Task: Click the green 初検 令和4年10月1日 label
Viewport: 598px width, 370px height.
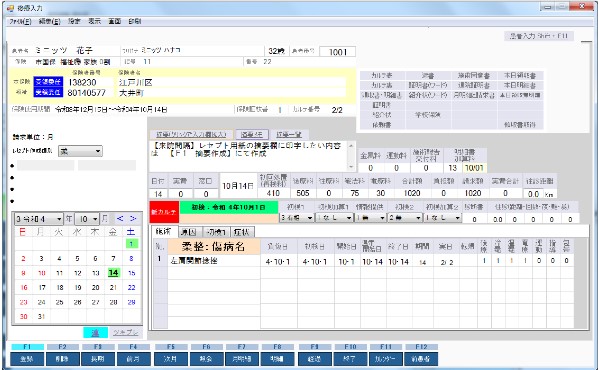Action: click(228, 208)
